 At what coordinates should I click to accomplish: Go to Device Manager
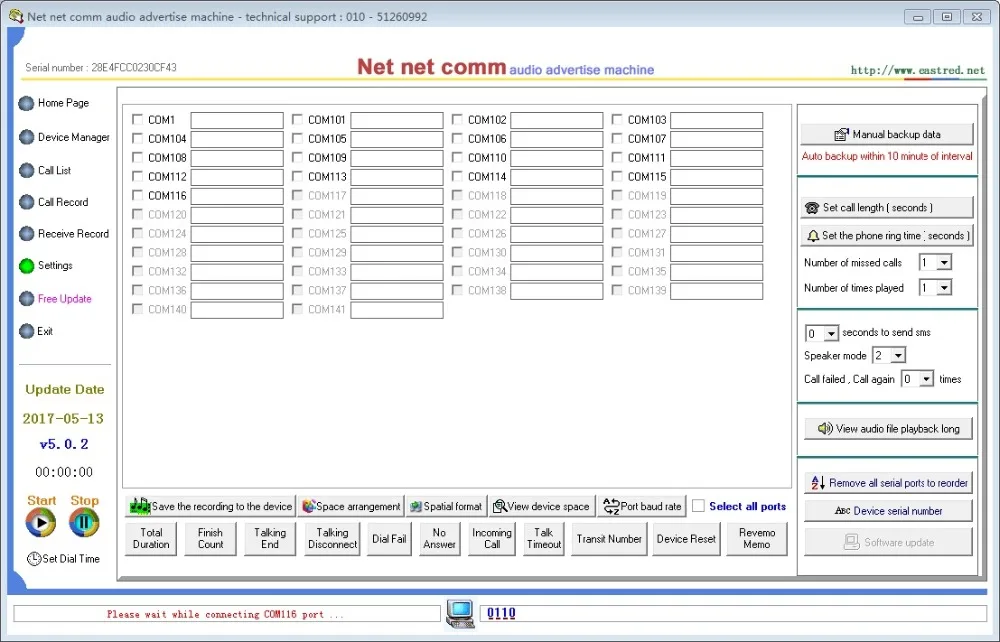pyautogui.click(x=73, y=137)
